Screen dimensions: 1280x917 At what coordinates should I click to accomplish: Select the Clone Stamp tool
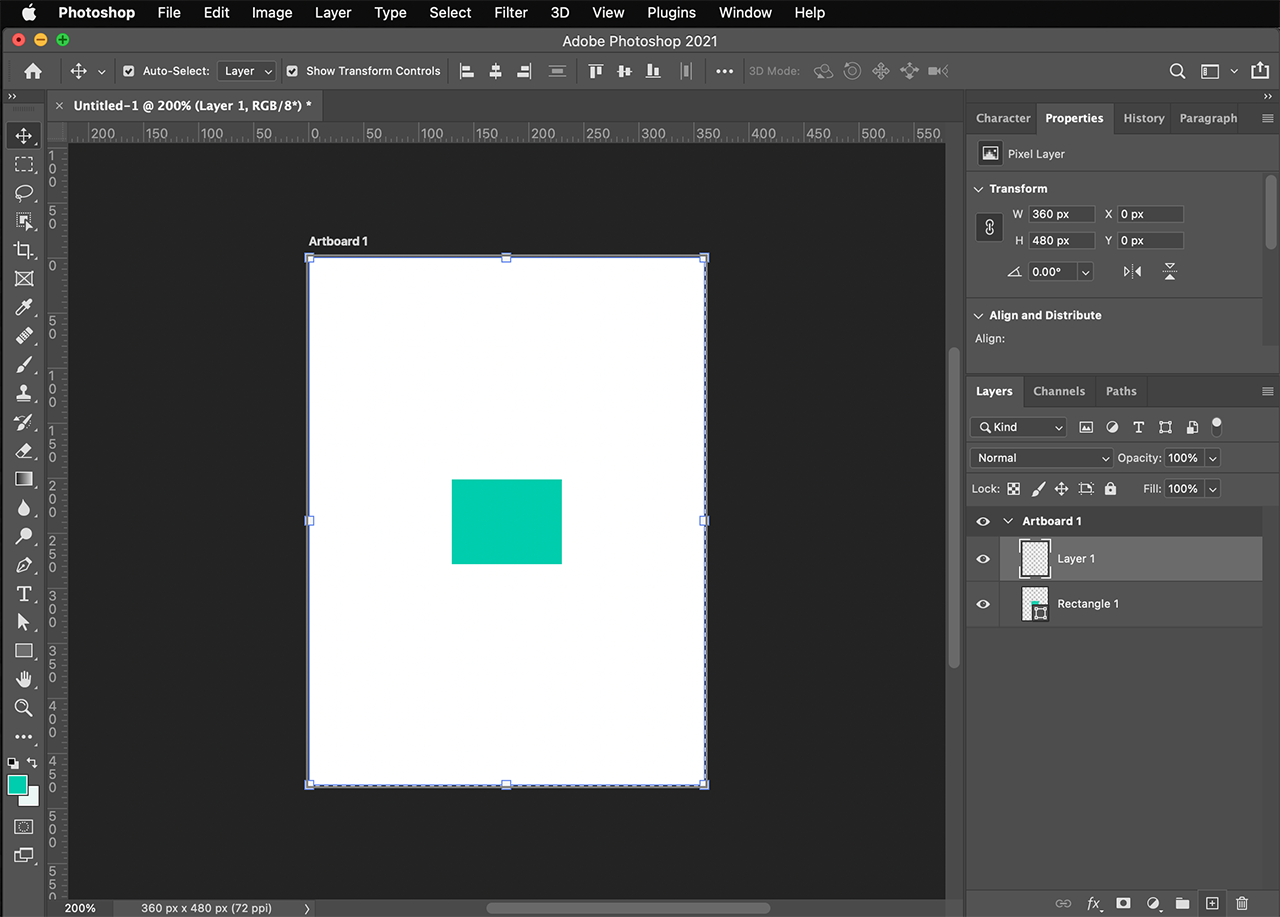point(24,393)
